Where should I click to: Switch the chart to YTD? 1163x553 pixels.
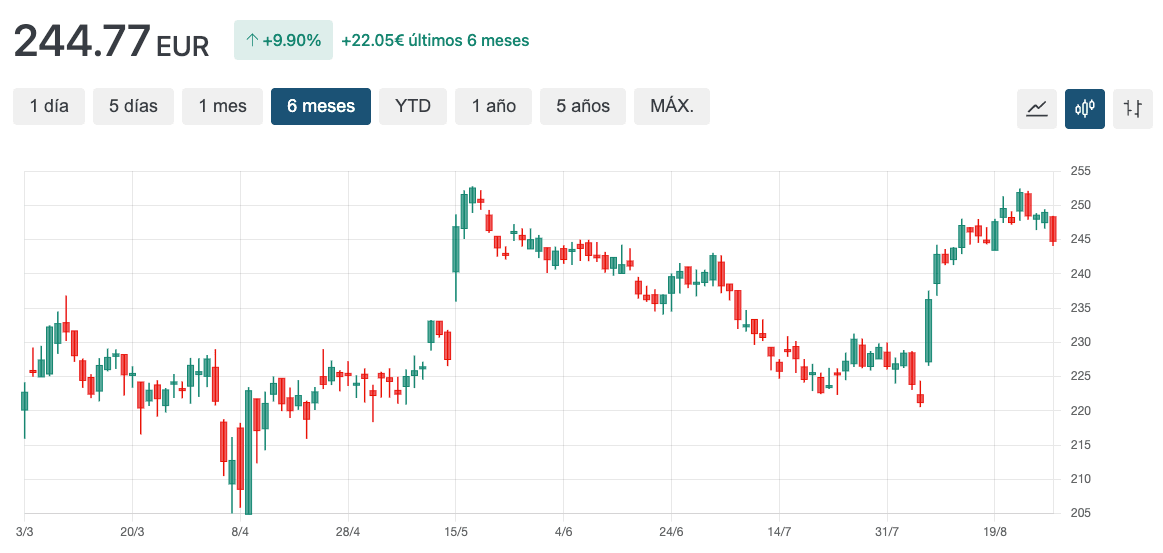[x=412, y=106]
